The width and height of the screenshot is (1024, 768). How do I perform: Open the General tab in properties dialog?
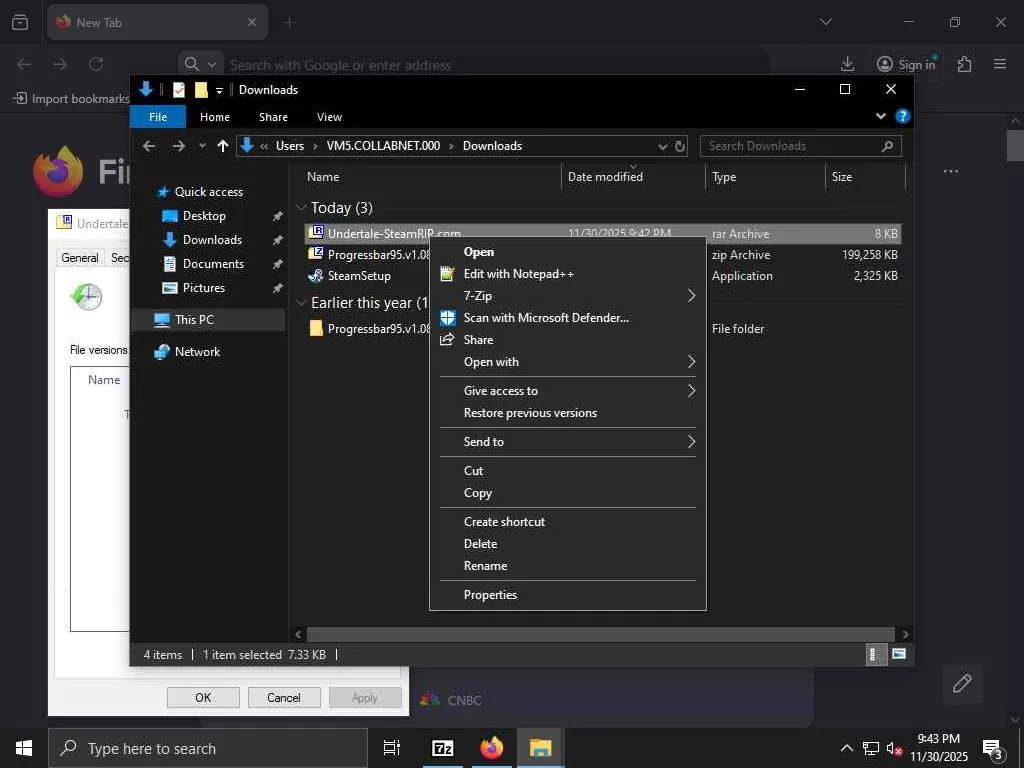80,258
